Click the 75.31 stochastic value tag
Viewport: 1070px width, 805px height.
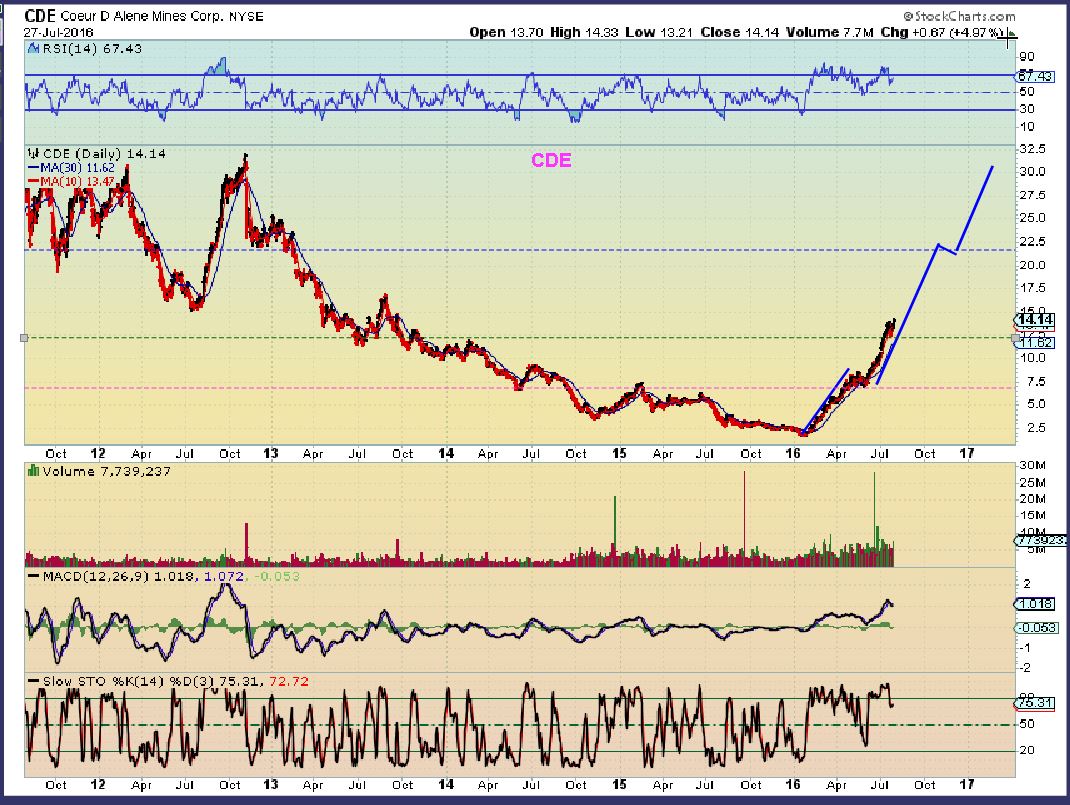pos(1035,703)
